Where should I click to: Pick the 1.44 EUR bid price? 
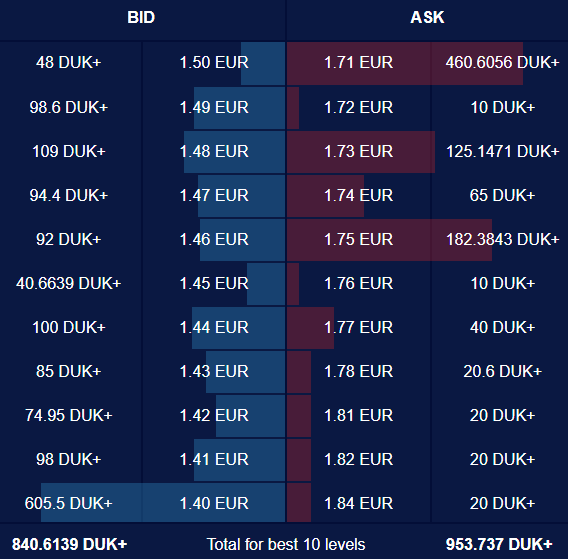coord(214,327)
